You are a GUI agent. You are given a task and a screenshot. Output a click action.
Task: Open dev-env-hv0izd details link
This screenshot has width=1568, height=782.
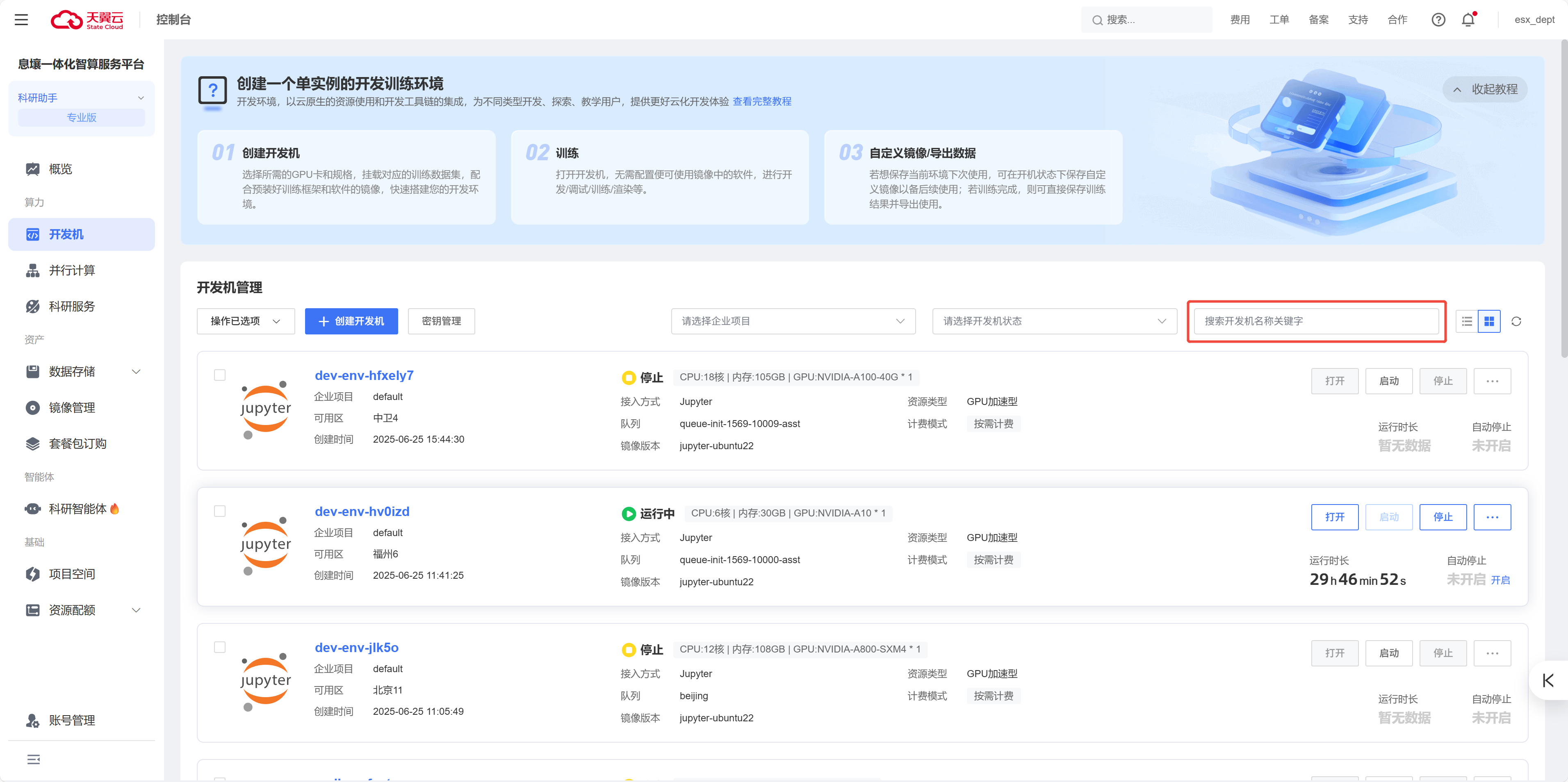tap(362, 512)
